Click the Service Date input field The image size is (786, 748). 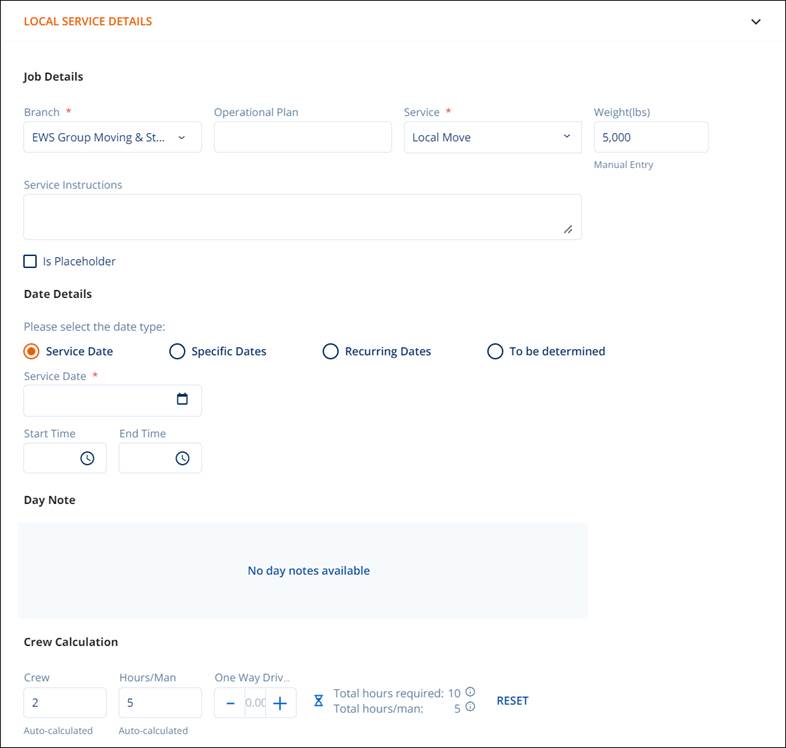[112, 401]
